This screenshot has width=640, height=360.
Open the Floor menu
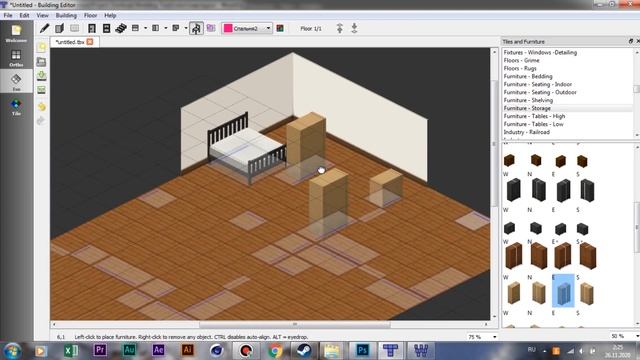click(91, 15)
